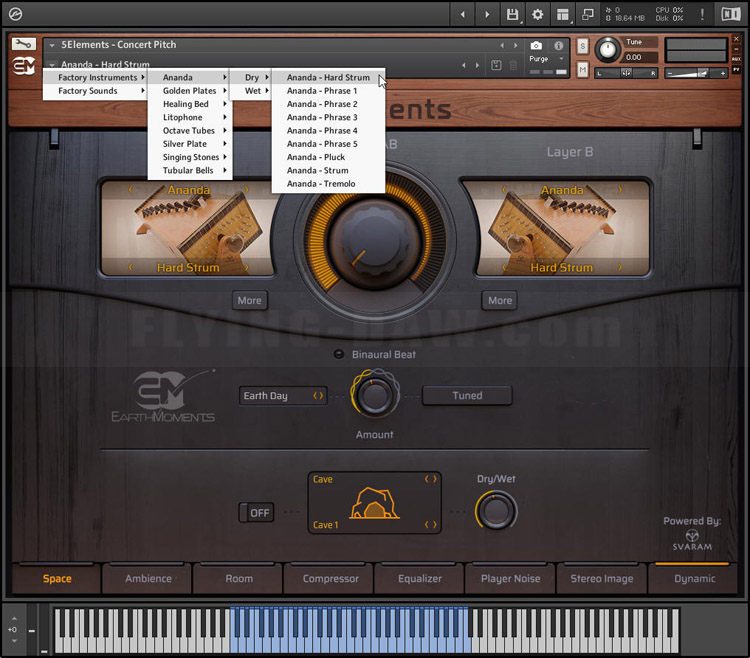
Task: Open the Tubular Bells submenu item
Action: (x=190, y=170)
